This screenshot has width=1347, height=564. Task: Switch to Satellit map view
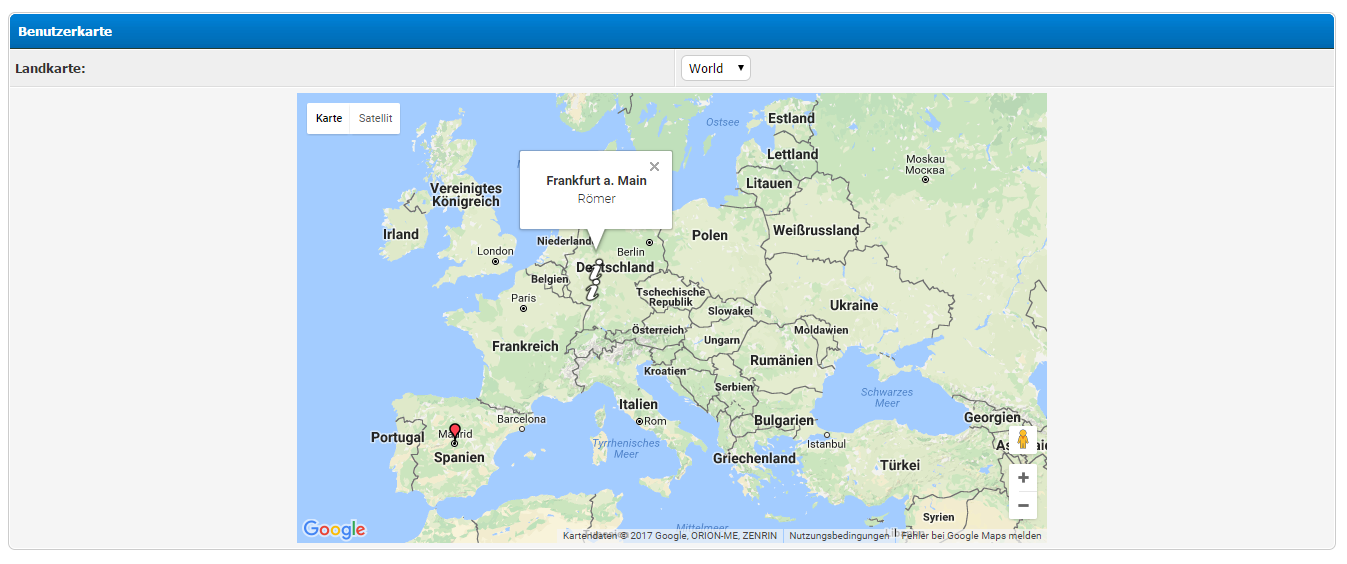click(x=376, y=118)
